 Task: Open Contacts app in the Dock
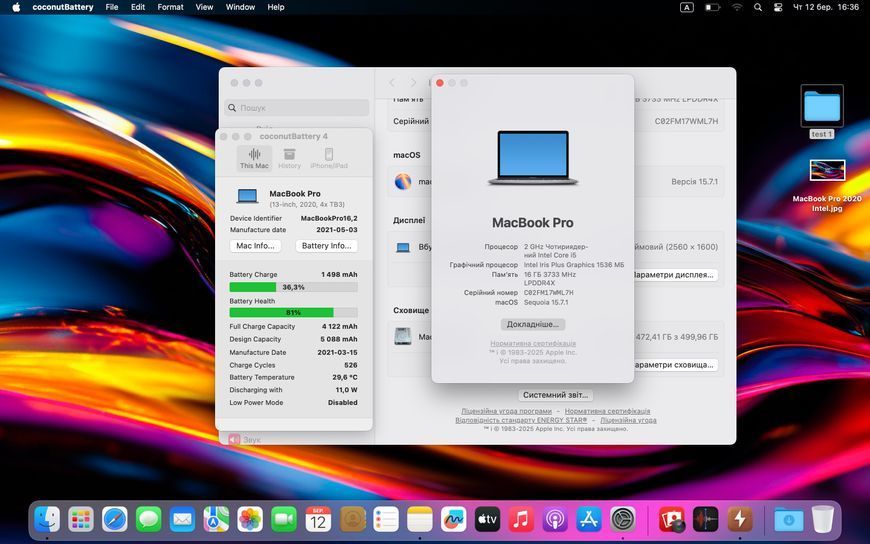pos(352,520)
